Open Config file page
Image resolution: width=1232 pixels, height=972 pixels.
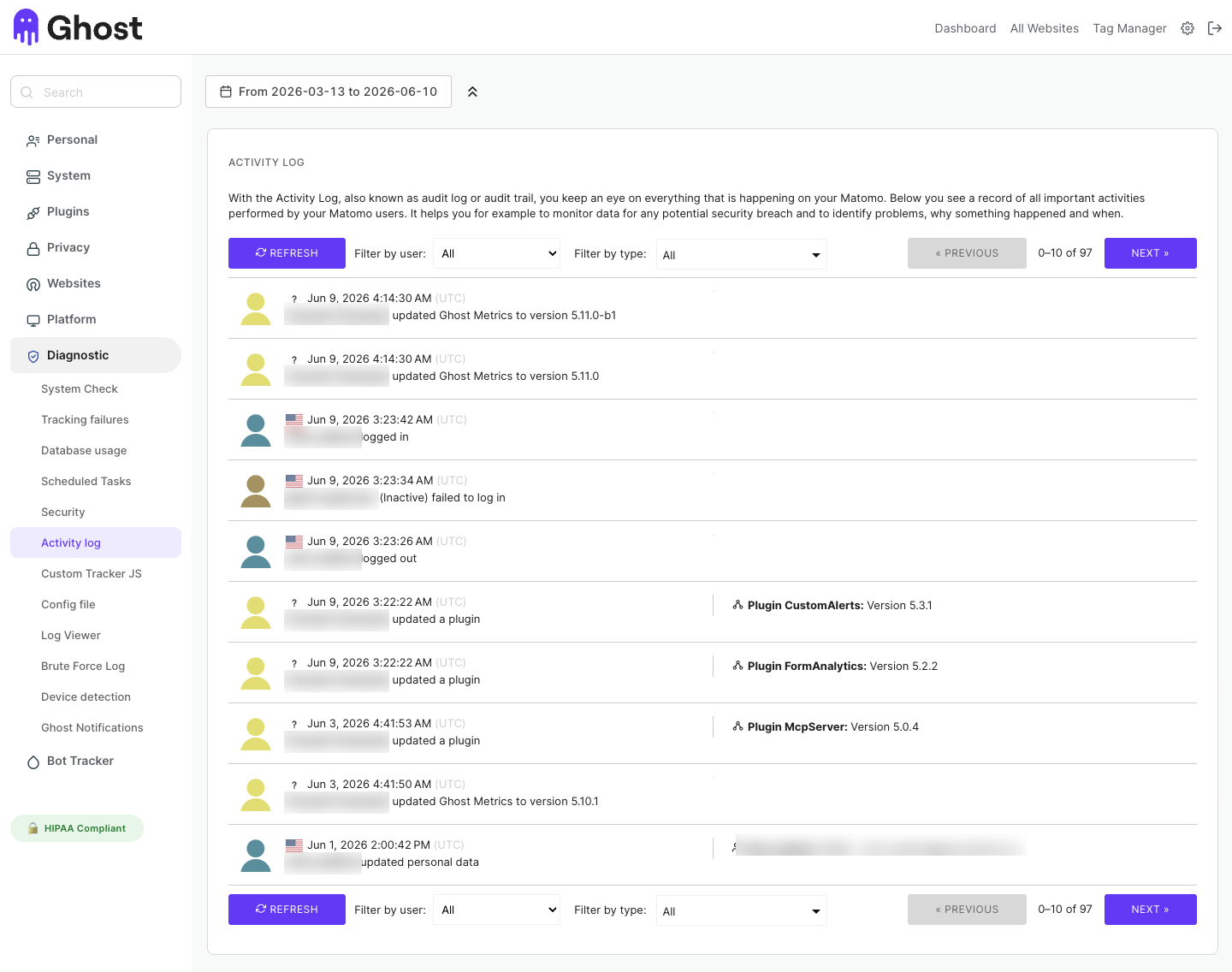pyautogui.click(x=68, y=604)
